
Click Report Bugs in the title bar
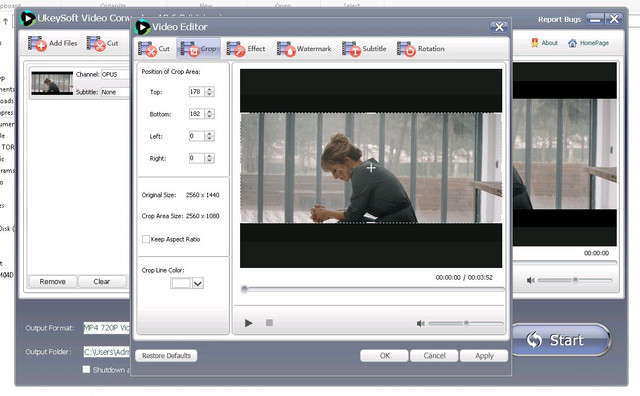(559, 19)
